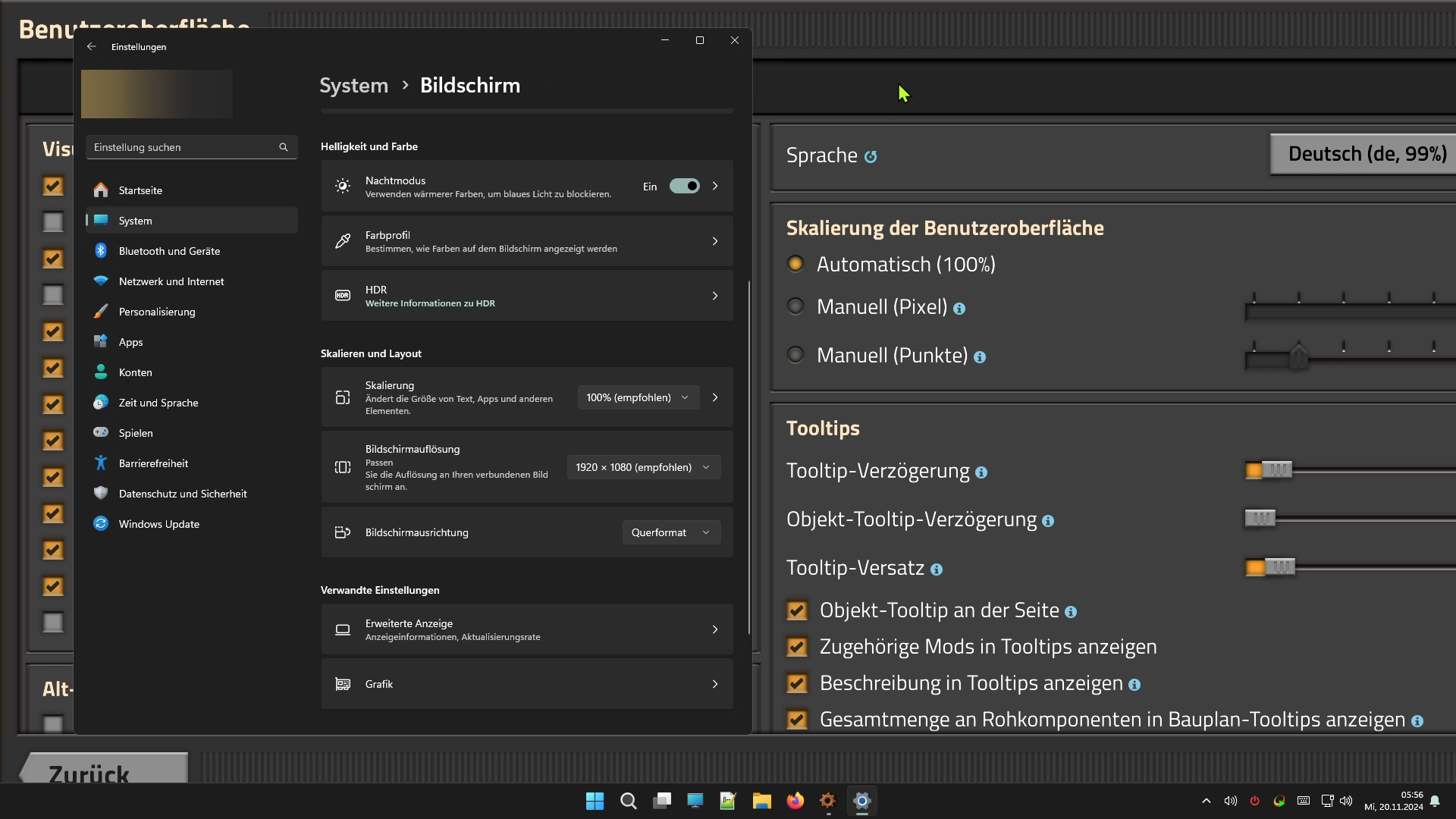
Task: Open Windows Update settings
Action: pos(192,524)
